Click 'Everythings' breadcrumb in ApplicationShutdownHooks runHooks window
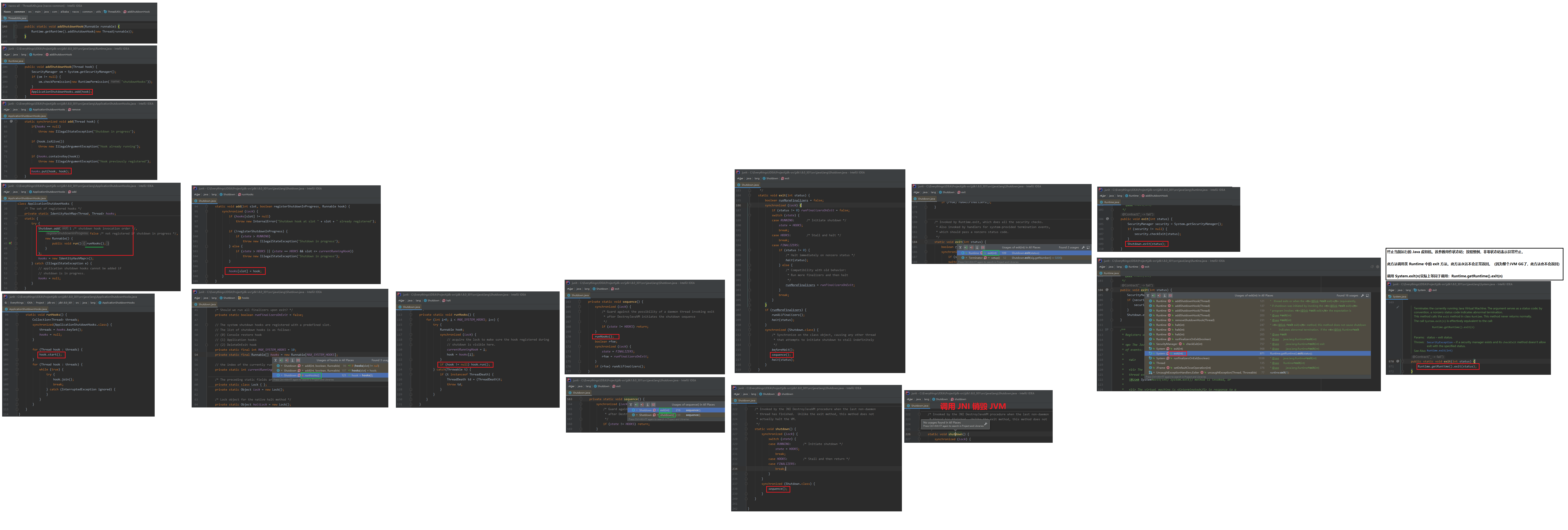This screenshot has width=1568, height=530. pos(17,303)
